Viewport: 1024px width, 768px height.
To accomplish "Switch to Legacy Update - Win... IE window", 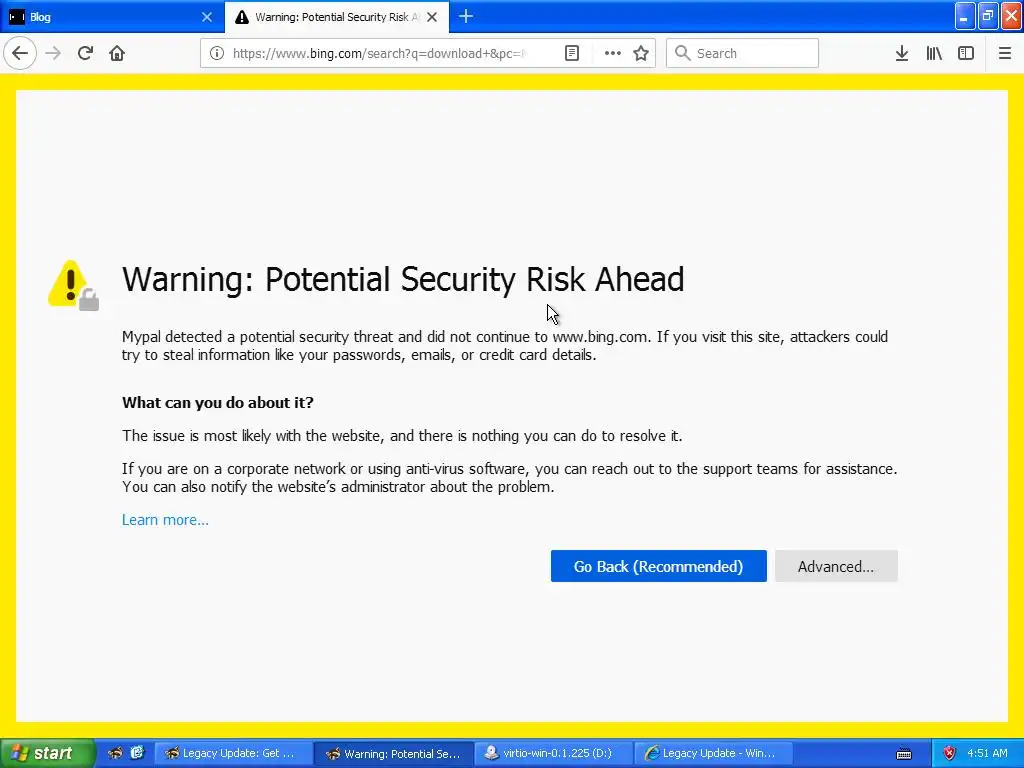I will pyautogui.click(x=712, y=754).
